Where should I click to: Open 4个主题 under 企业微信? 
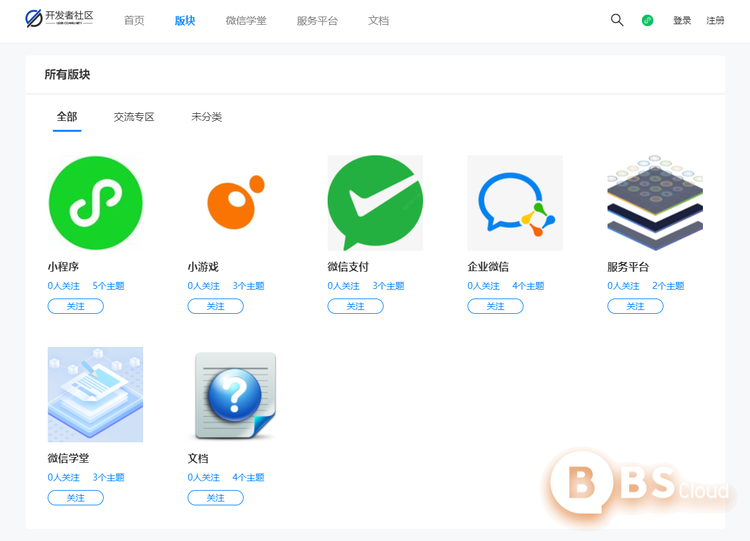(529, 286)
